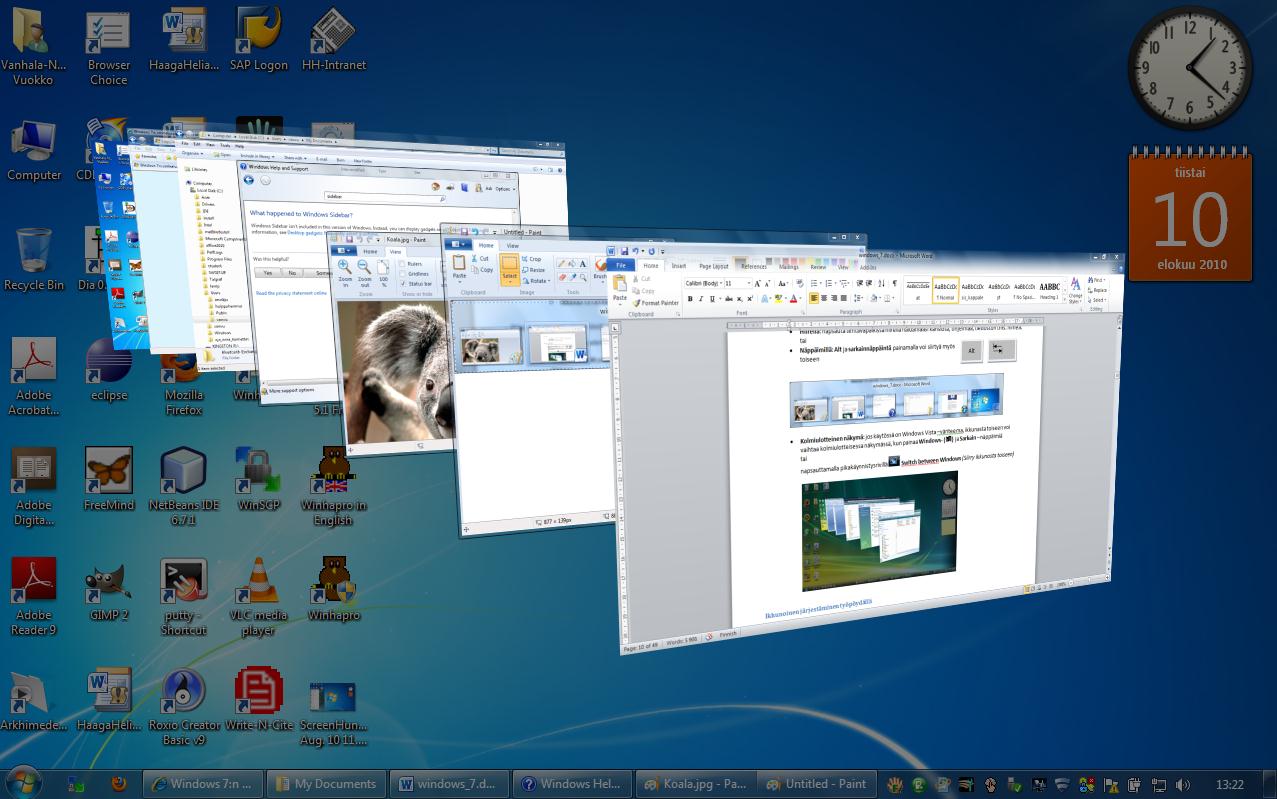Open the Organize dropdown in the Explorer window
The height and width of the screenshot is (799, 1277).
[192, 154]
